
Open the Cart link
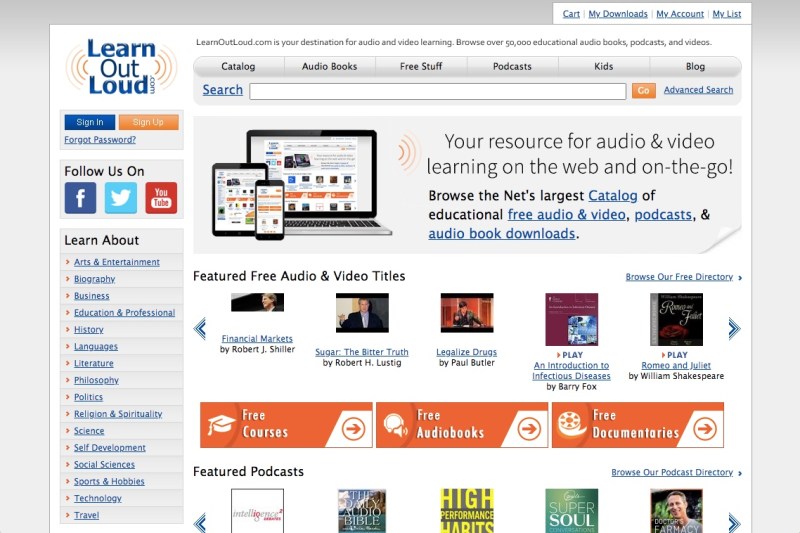tap(571, 14)
